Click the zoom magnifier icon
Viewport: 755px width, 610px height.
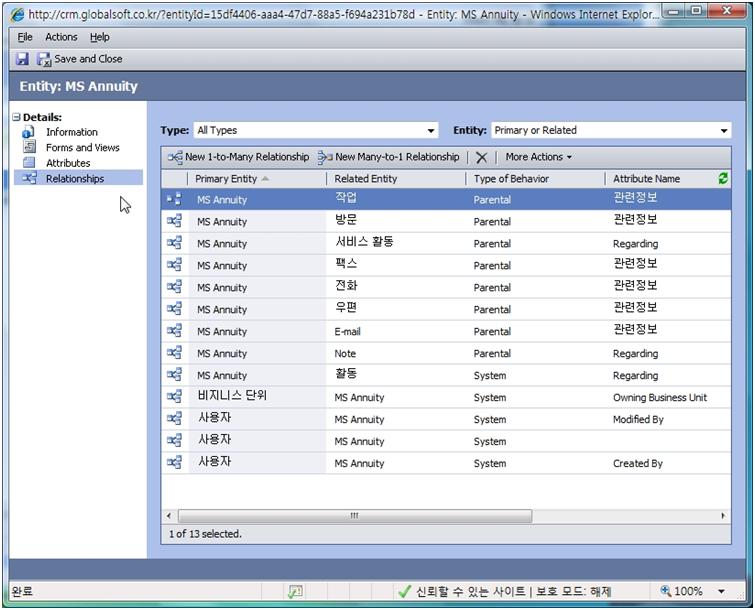point(665,591)
